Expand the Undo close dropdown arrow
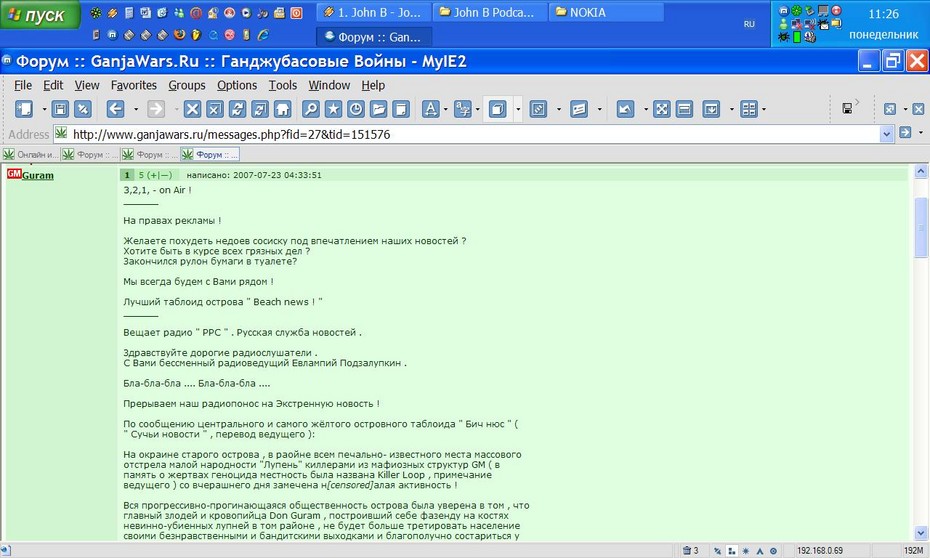This screenshot has width=930, height=558. tap(645, 109)
